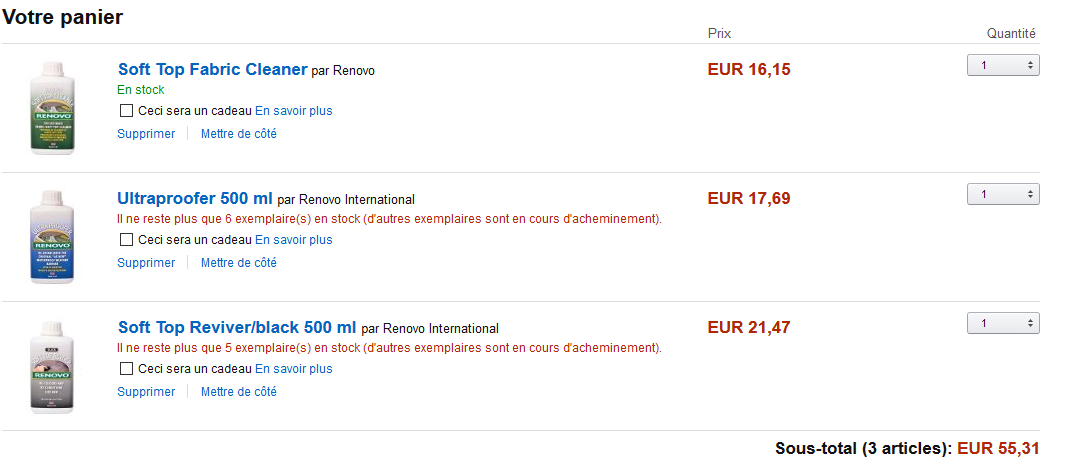Viewport: 1067px width, 472px height.
Task: Change the Ultraproofer 500 ml quantity selector
Action: pyautogui.click(x=1003, y=195)
